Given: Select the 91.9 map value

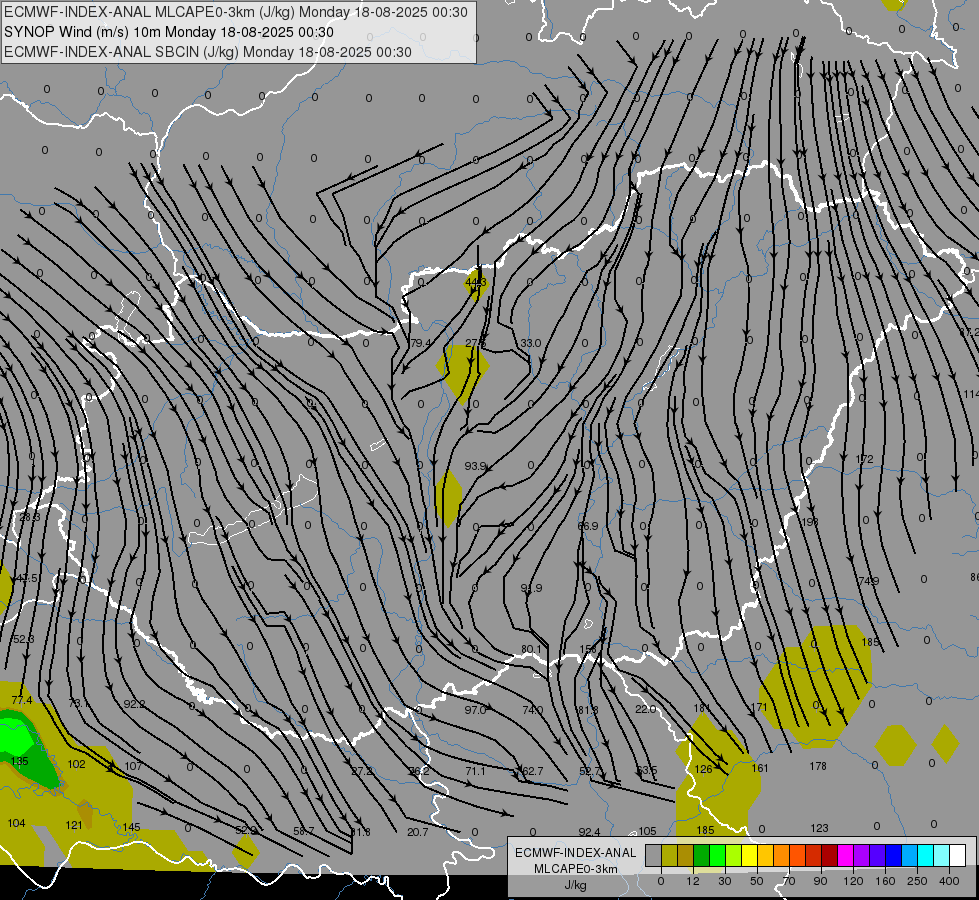Looking at the screenshot, I should tap(531, 588).
